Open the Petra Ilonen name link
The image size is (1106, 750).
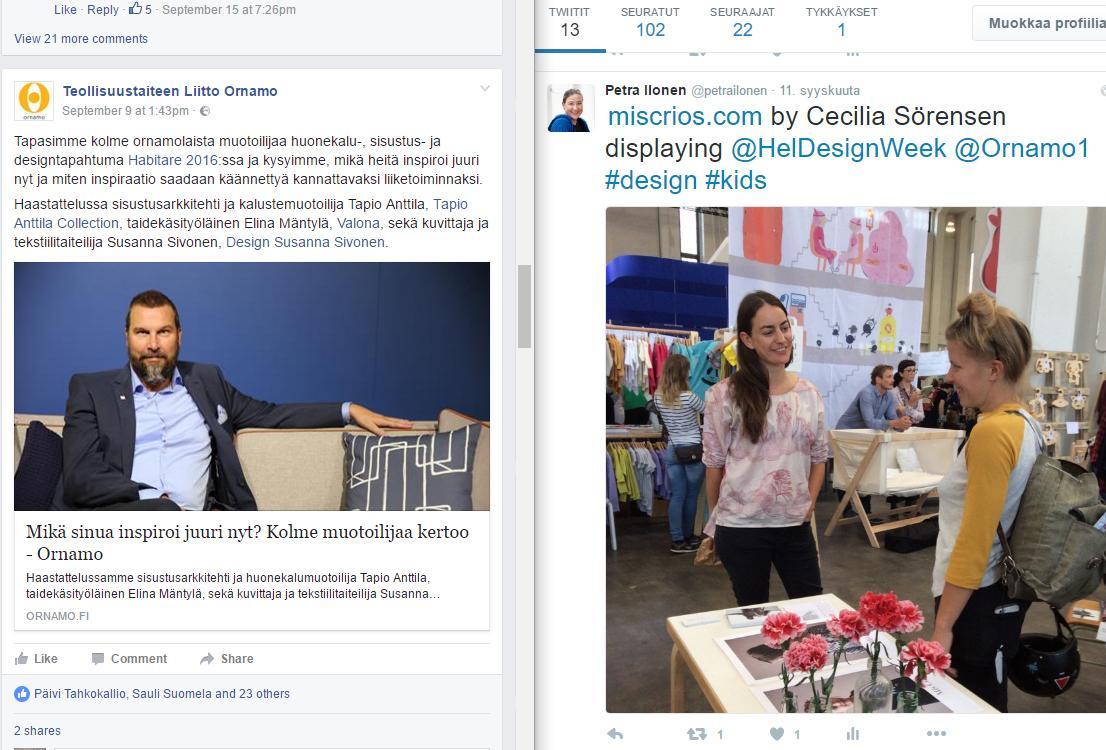[x=645, y=90]
